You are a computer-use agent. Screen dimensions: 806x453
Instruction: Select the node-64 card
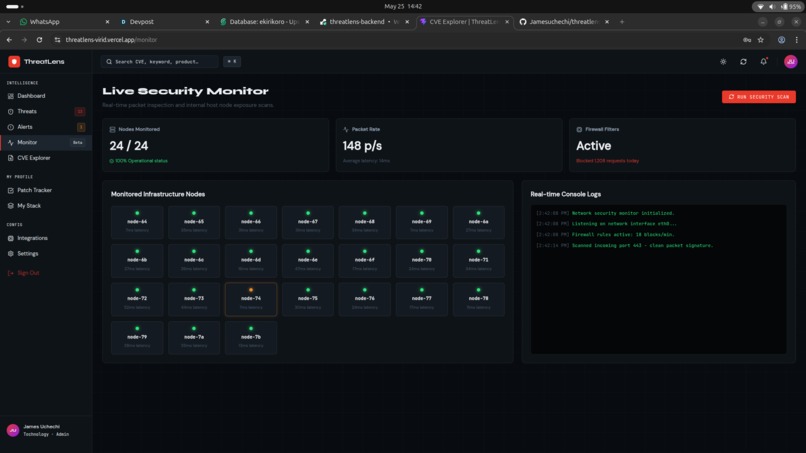(137, 222)
